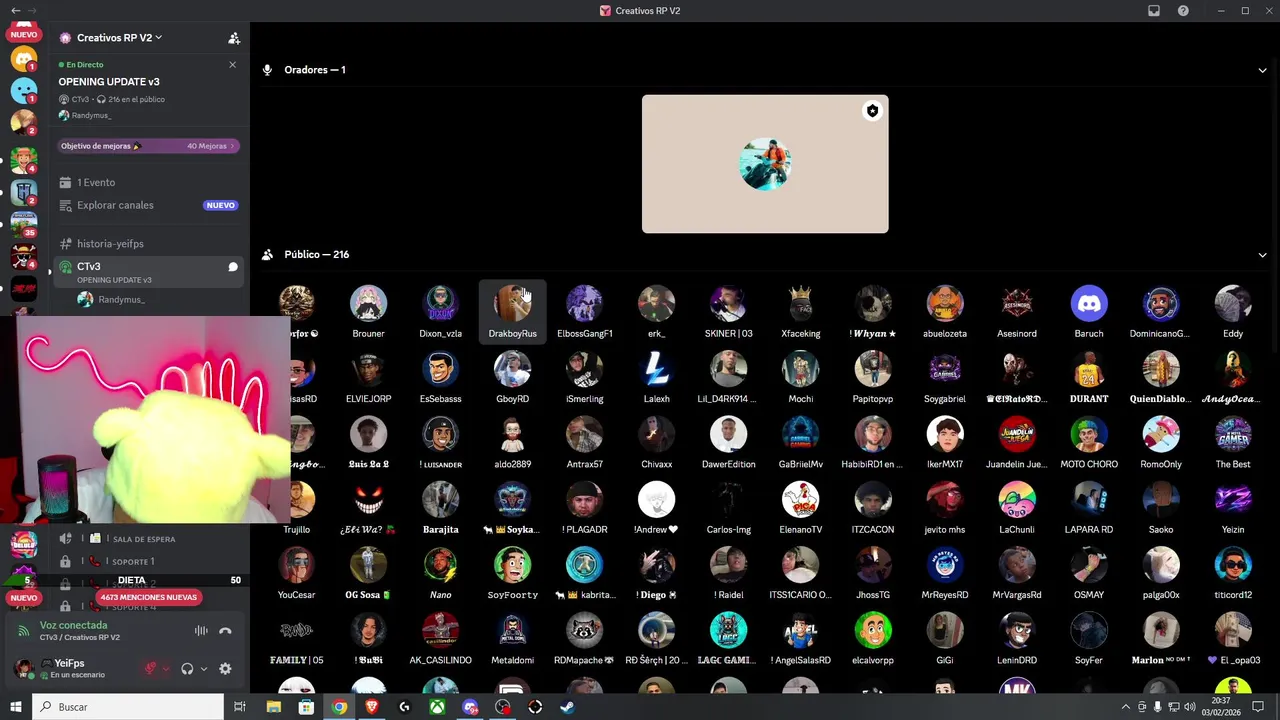
Task: Open headphone output options arrow
Action: tap(204, 669)
